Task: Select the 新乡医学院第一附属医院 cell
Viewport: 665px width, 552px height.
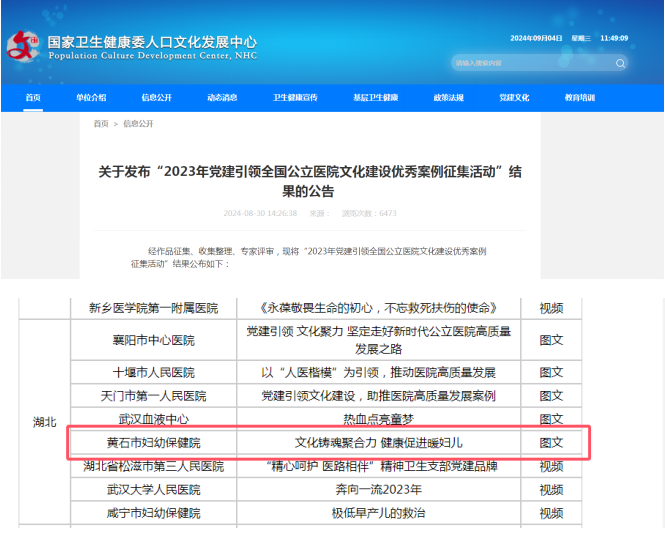Action: [154, 308]
